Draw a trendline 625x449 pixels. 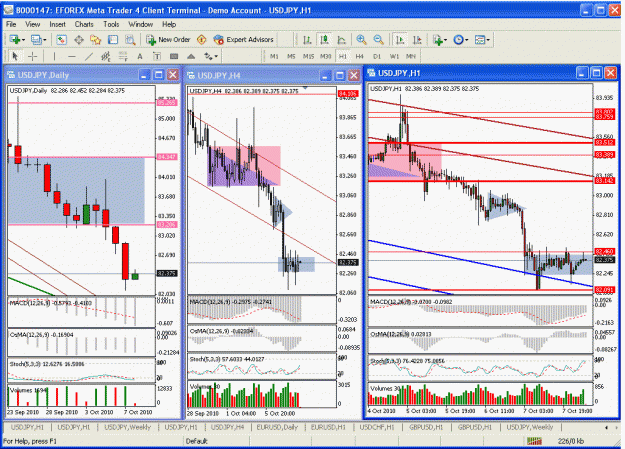[x=88, y=56]
